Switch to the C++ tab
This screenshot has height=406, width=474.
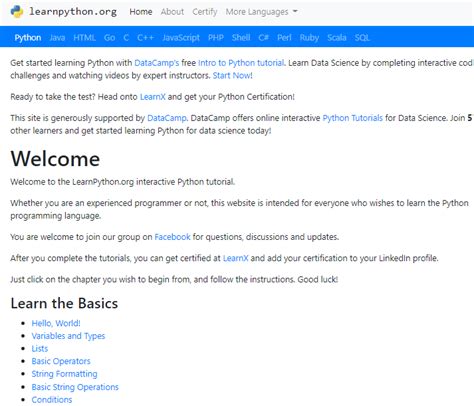[145, 38]
